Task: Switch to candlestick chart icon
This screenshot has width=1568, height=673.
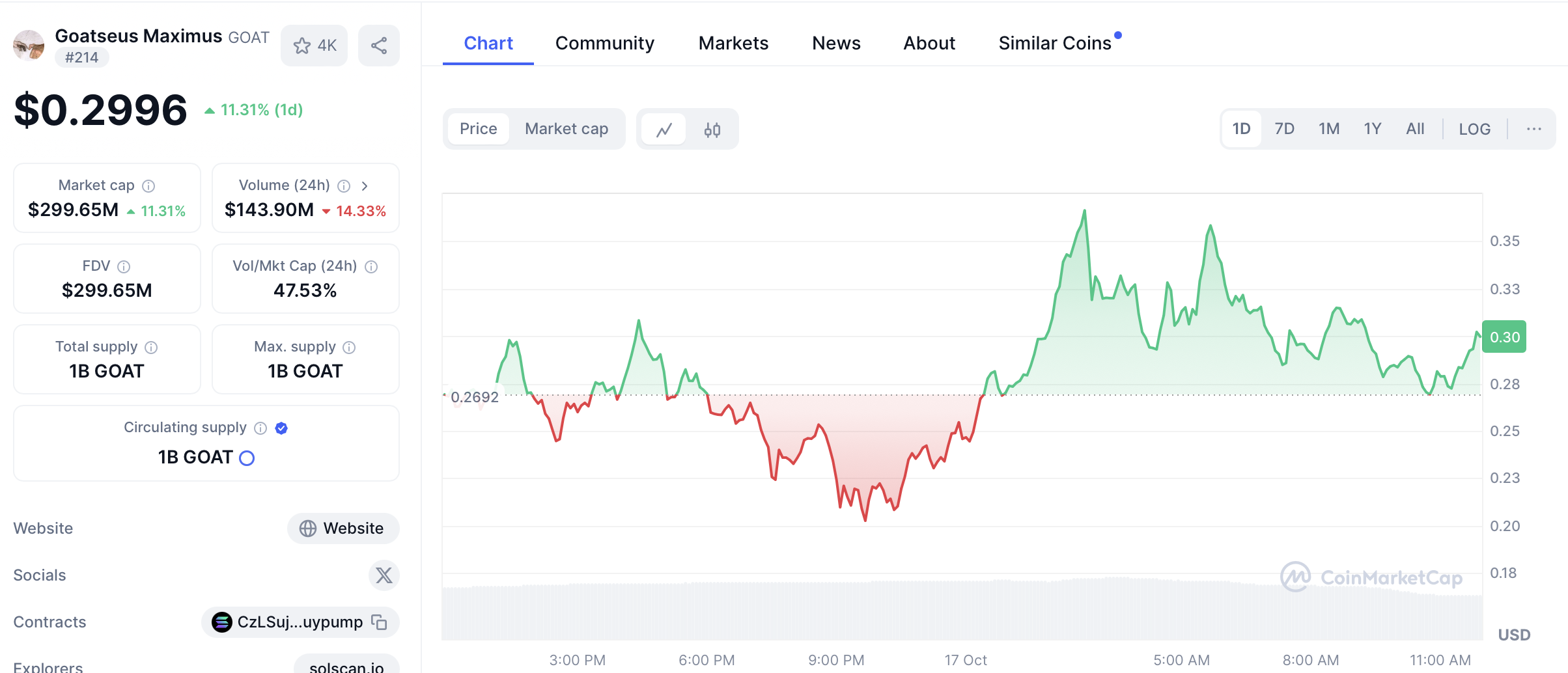Action: pos(712,130)
